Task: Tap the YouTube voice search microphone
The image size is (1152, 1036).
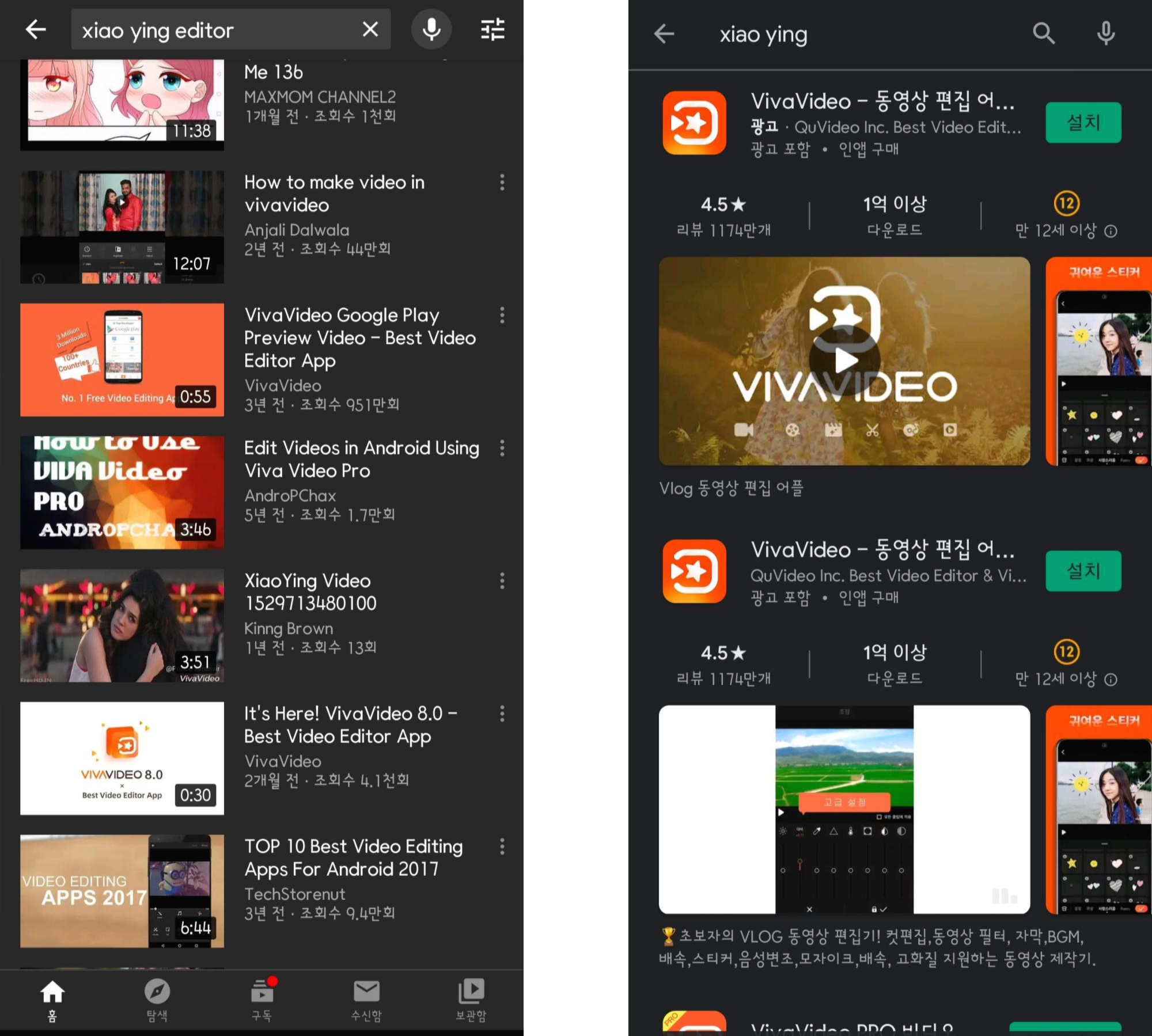Action: pos(431,29)
